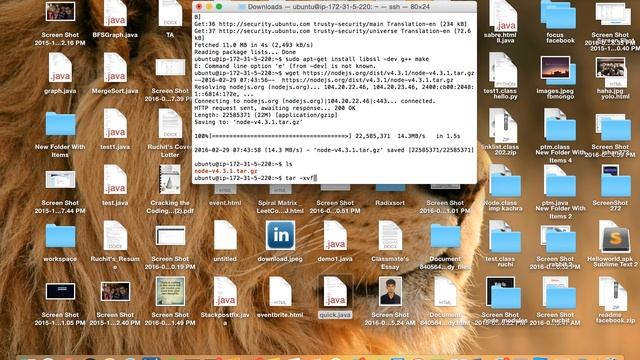Select portrait Screen Shot 2016-0...5.24 AM
The image size is (640, 360).
point(390,292)
